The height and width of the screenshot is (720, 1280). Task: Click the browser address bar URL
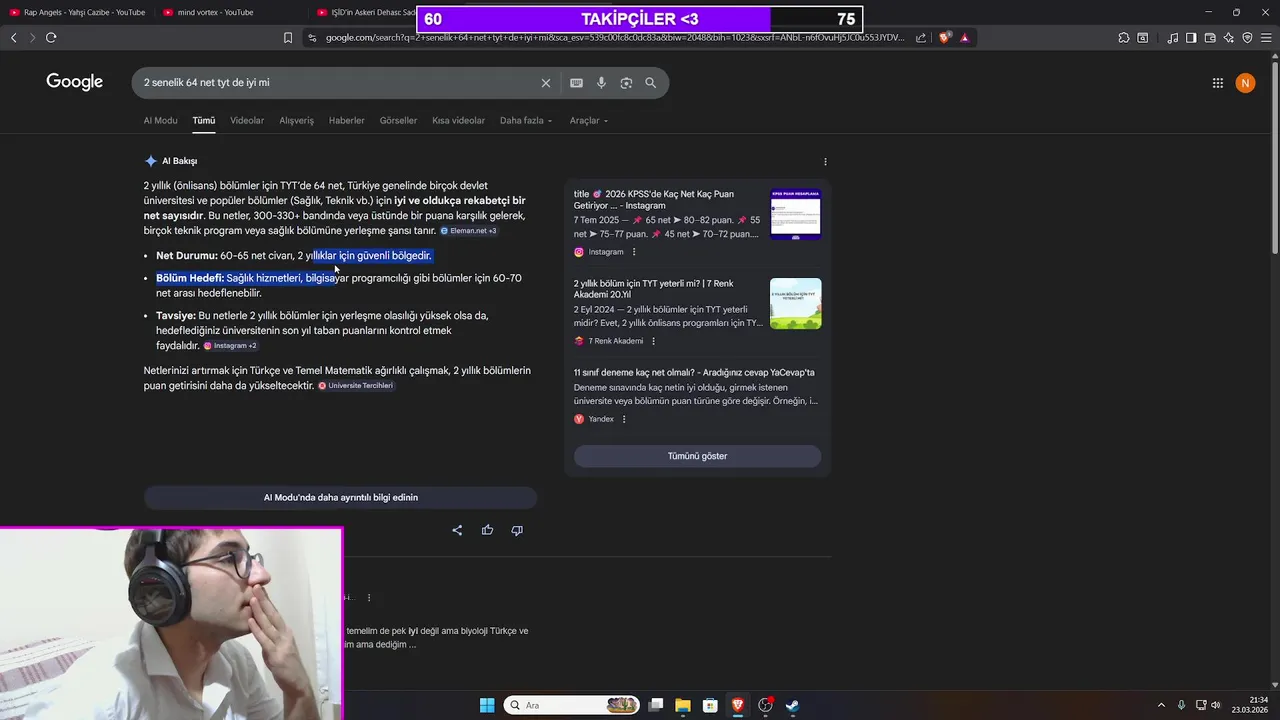pyautogui.click(x=614, y=38)
